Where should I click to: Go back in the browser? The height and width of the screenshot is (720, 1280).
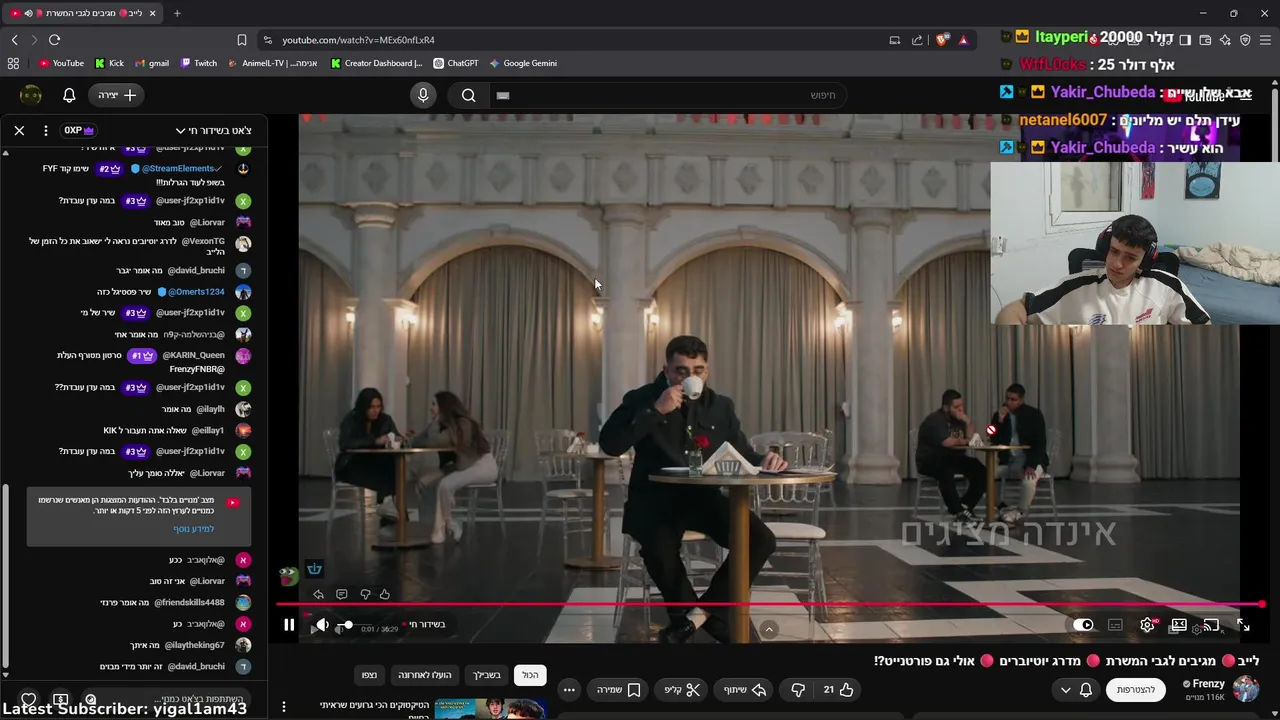14,40
